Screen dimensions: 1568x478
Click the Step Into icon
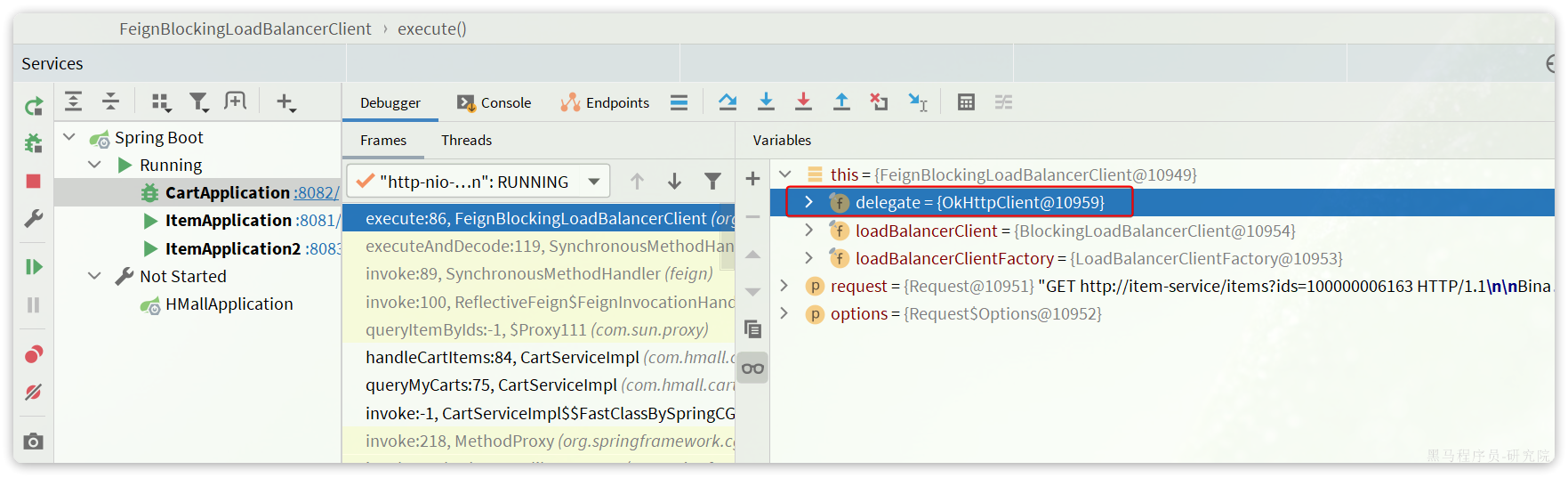pyautogui.click(x=765, y=102)
